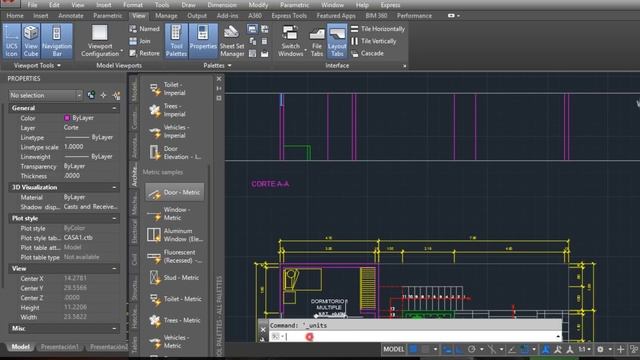Close the command line window
Viewport: 640px width, 360px height.
pos(263,329)
